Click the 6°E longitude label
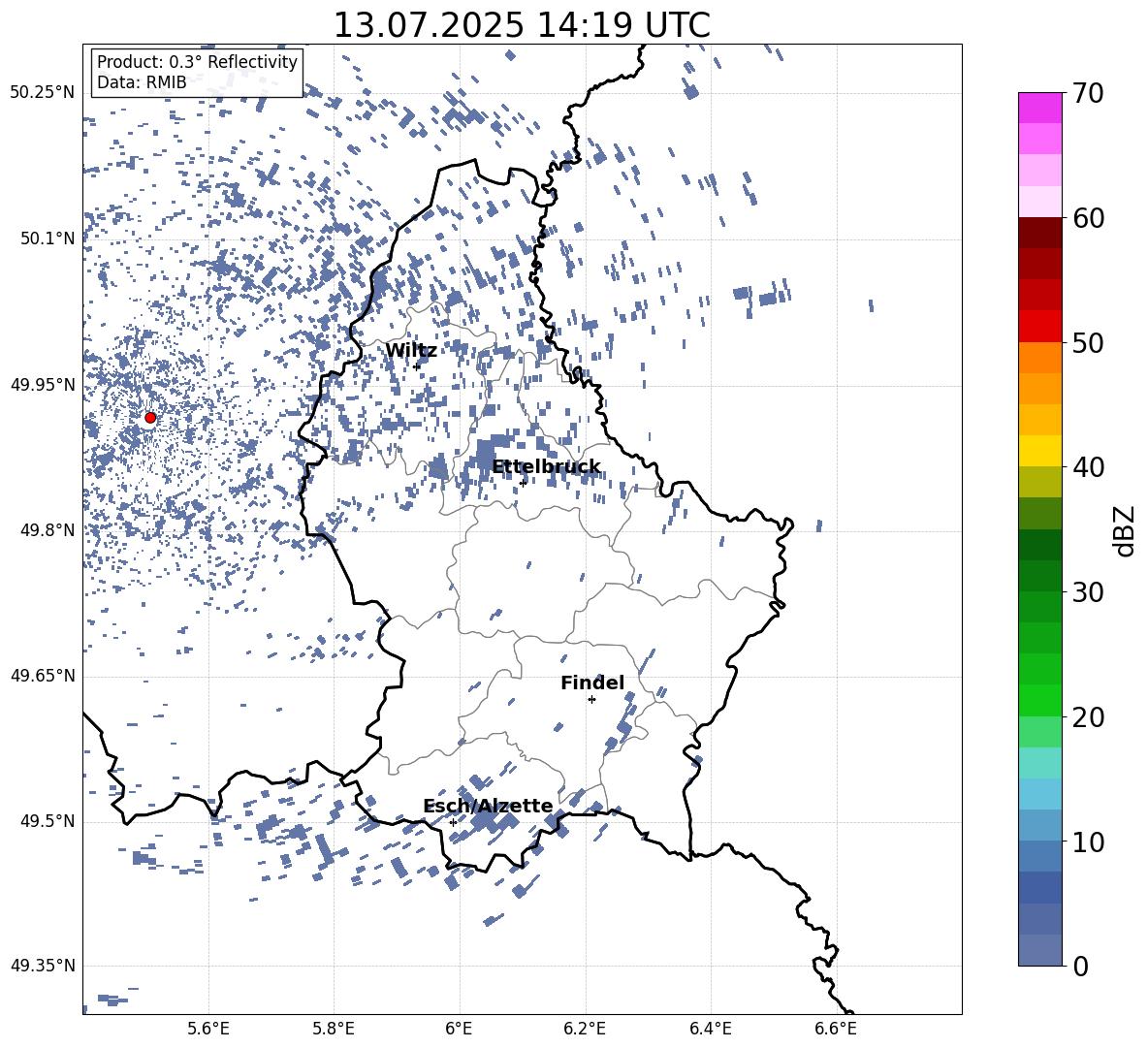The height and width of the screenshot is (1048, 1148). tap(459, 1029)
